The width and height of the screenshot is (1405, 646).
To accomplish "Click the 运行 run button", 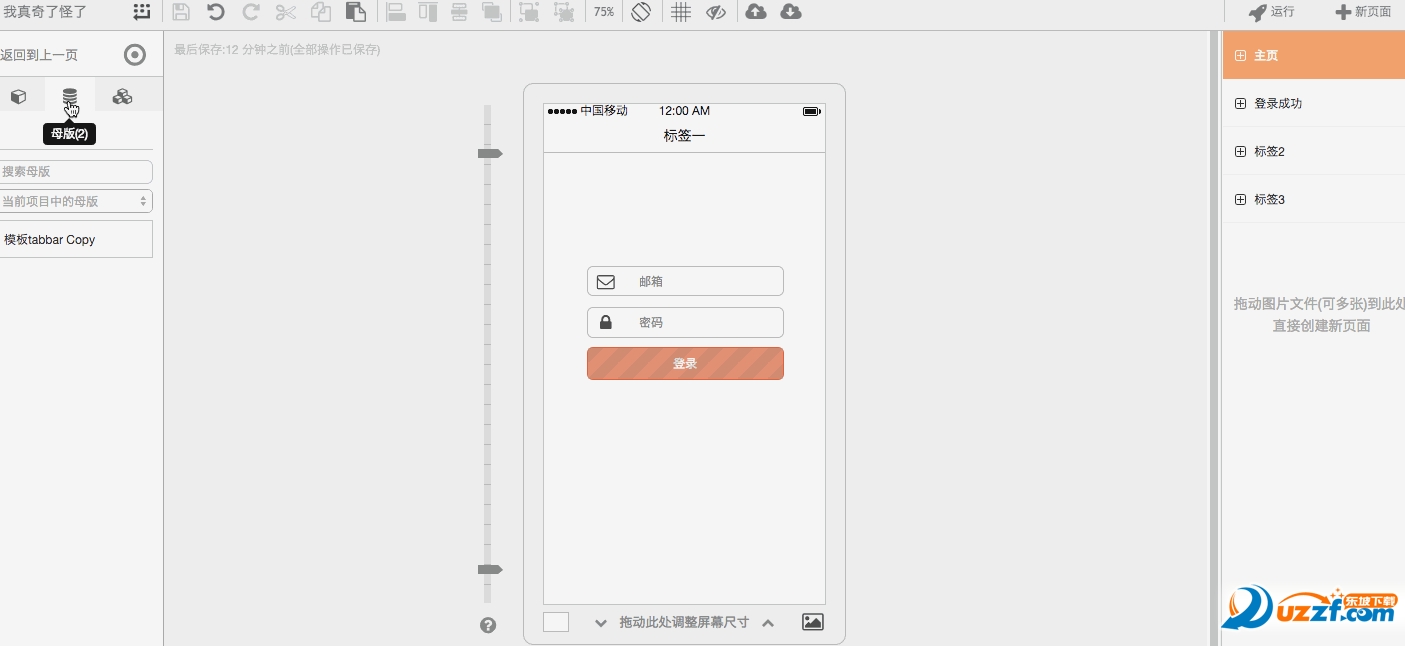I will point(1272,12).
